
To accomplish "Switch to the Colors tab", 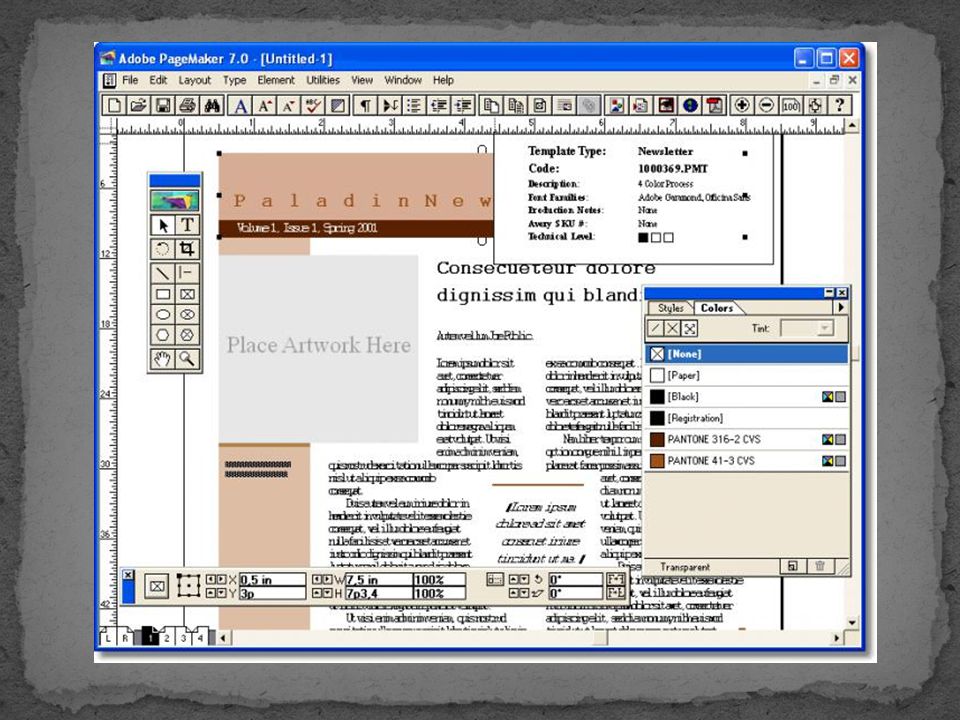I will (717, 308).
